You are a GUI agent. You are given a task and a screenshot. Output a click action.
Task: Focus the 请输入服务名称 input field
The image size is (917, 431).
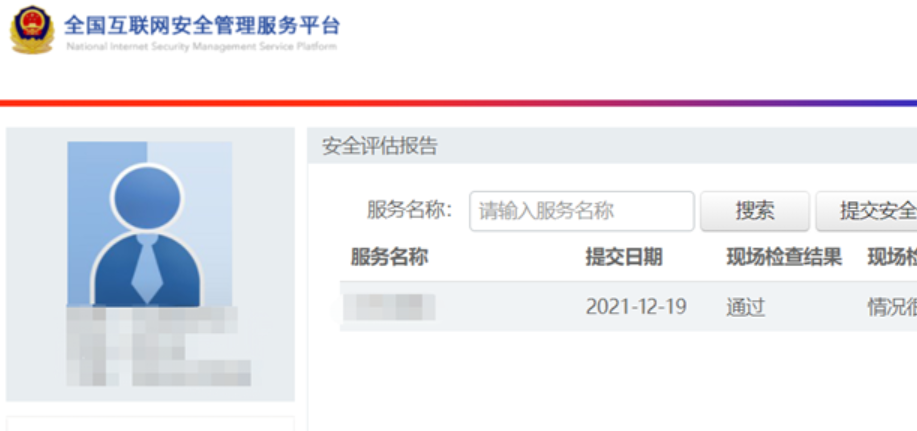[581, 211]
